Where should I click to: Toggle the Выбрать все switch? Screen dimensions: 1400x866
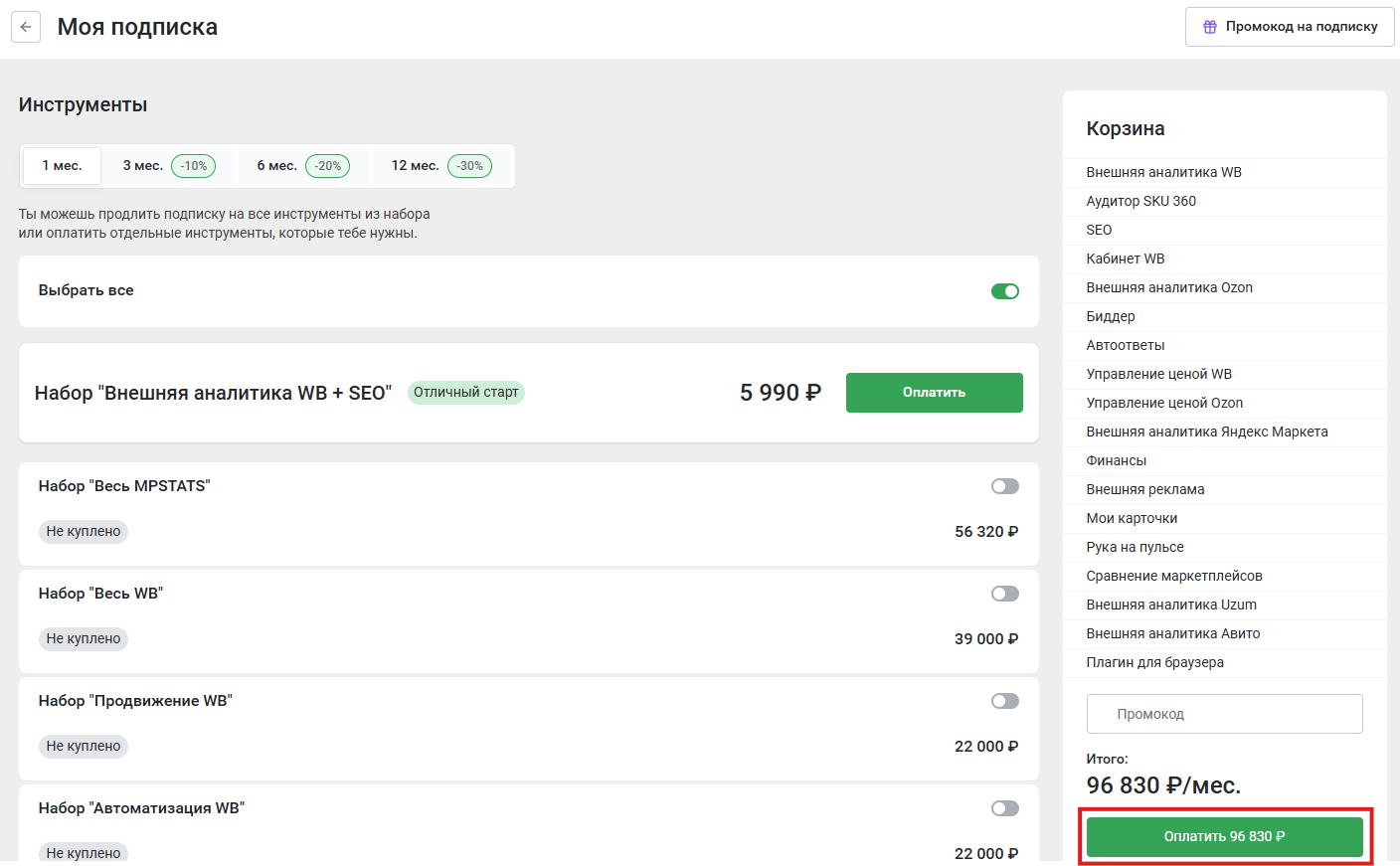[x=1005, y=291]
